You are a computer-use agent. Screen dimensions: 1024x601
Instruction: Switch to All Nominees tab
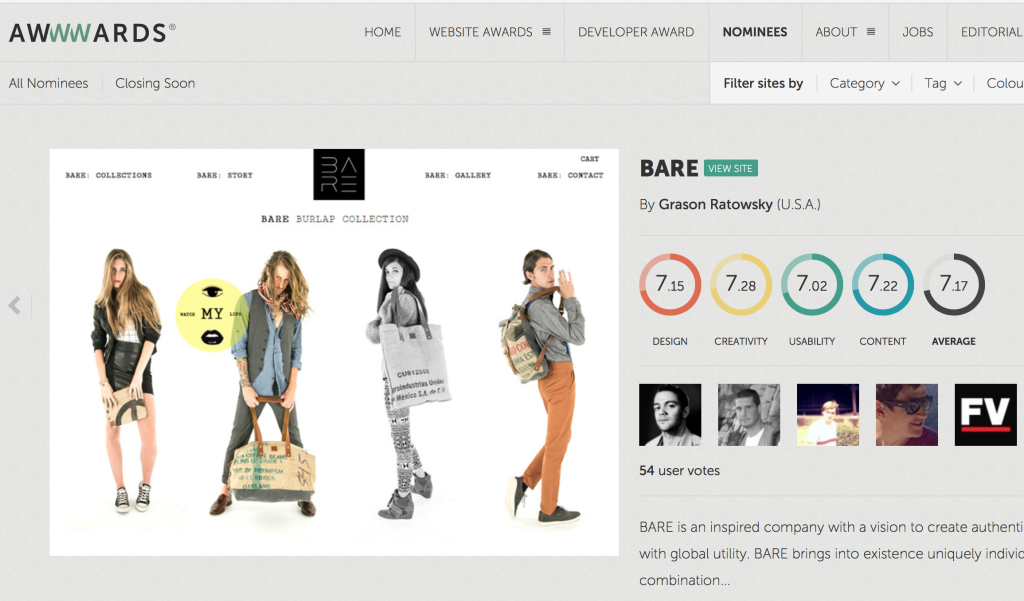(48, 83)
